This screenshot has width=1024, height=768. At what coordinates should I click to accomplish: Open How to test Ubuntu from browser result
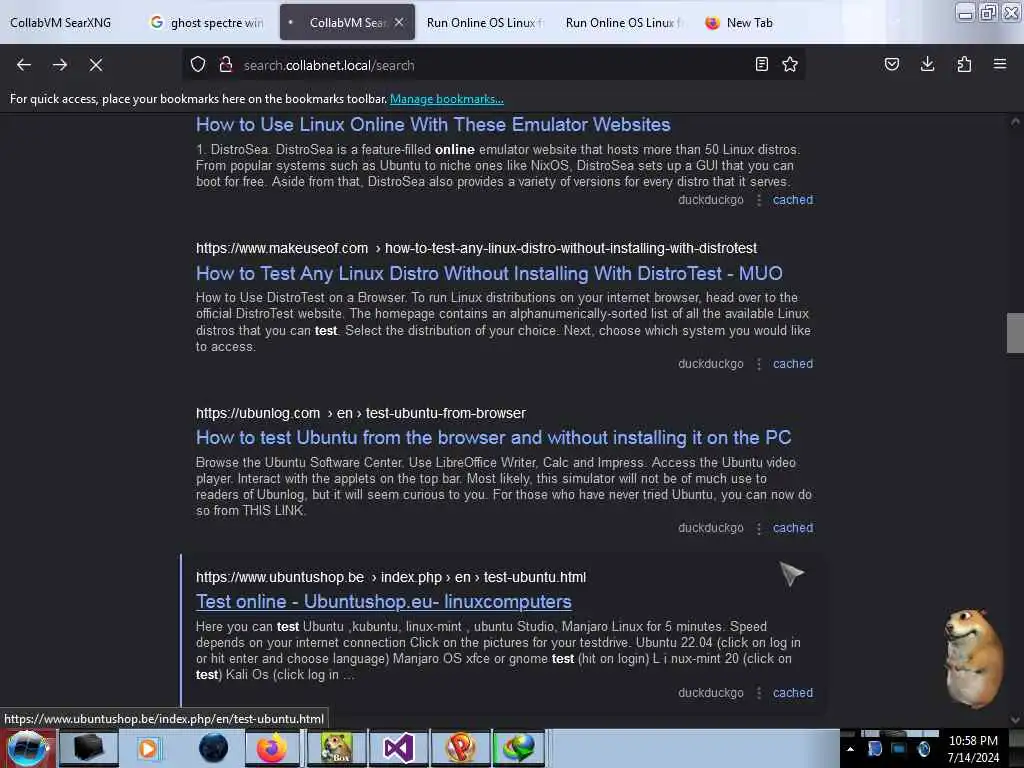(494, 437)
